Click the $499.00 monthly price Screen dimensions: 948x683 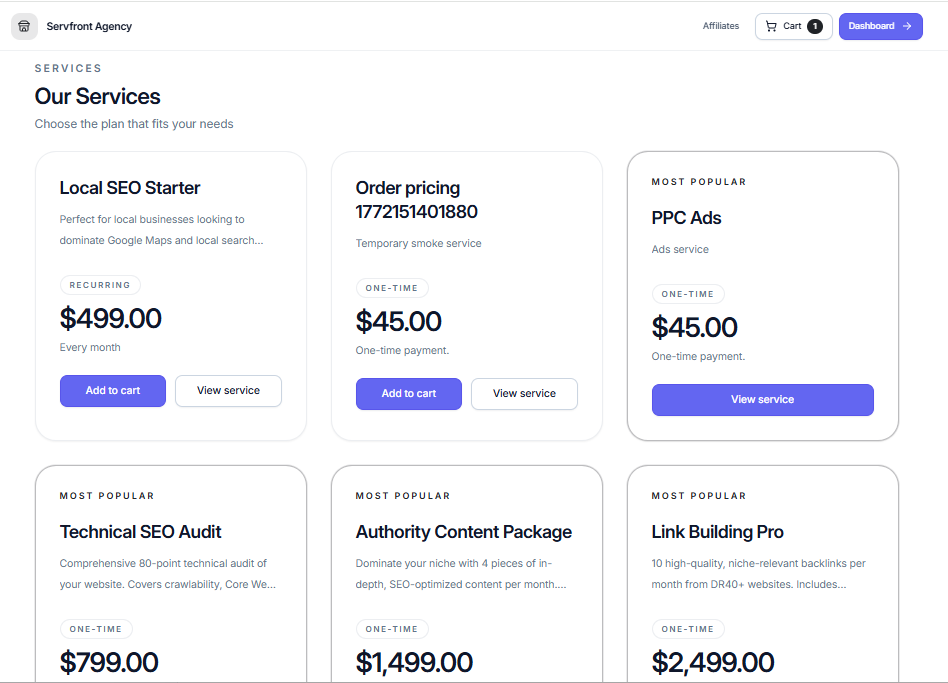(x=111, y=319)
